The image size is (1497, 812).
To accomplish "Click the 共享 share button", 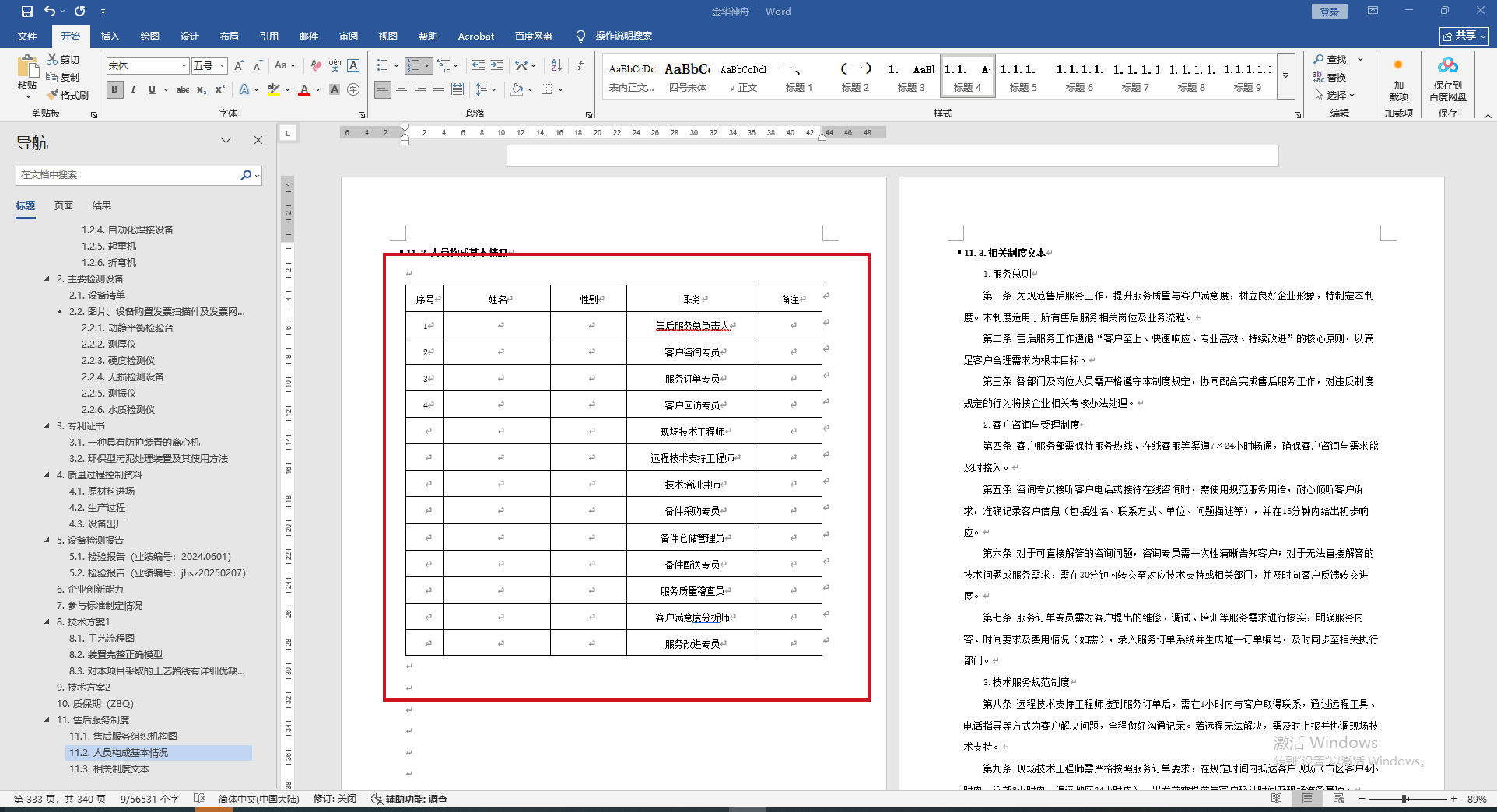I will (1464, 36).
